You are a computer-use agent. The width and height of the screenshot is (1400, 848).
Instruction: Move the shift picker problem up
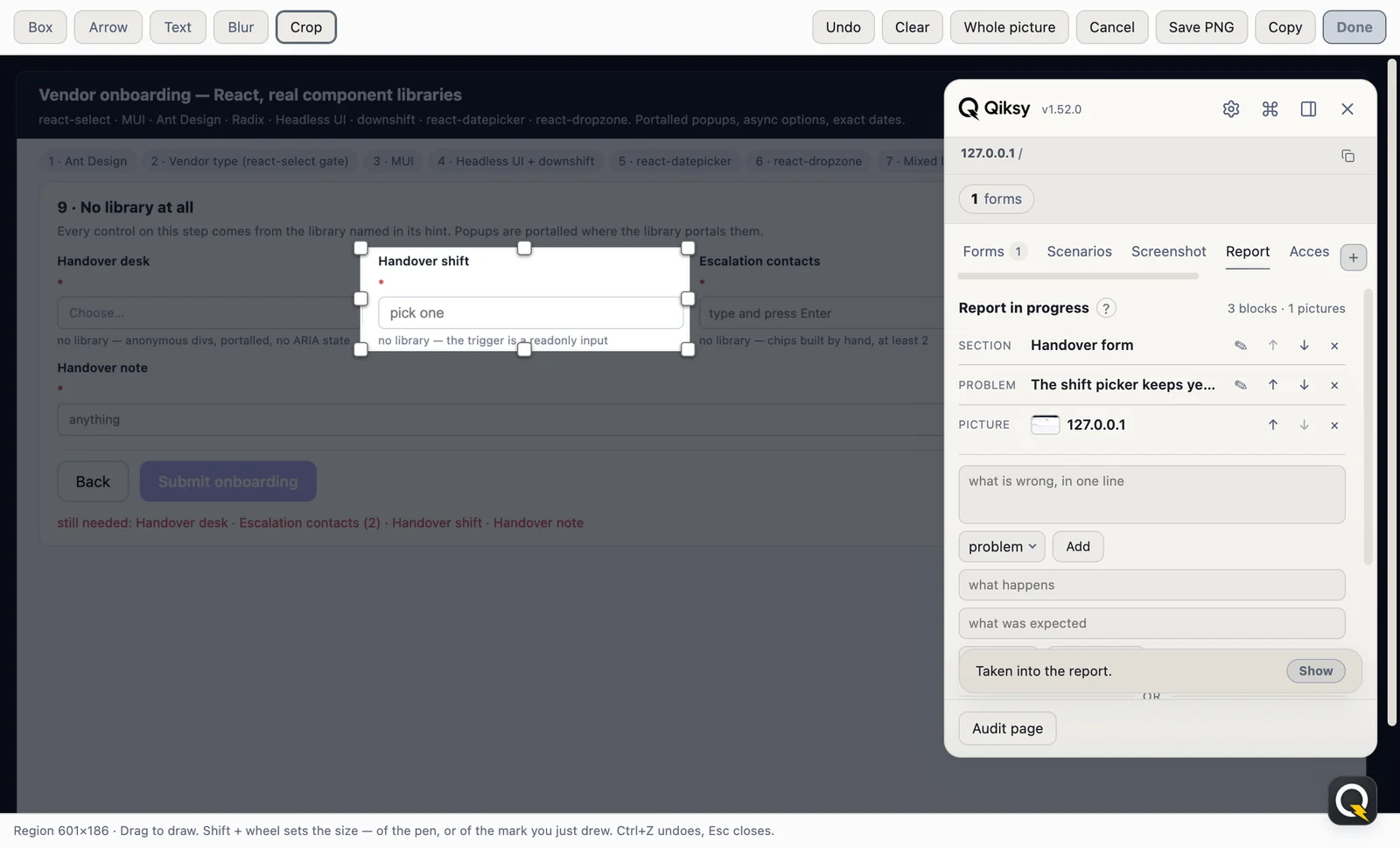[1273, 385]
